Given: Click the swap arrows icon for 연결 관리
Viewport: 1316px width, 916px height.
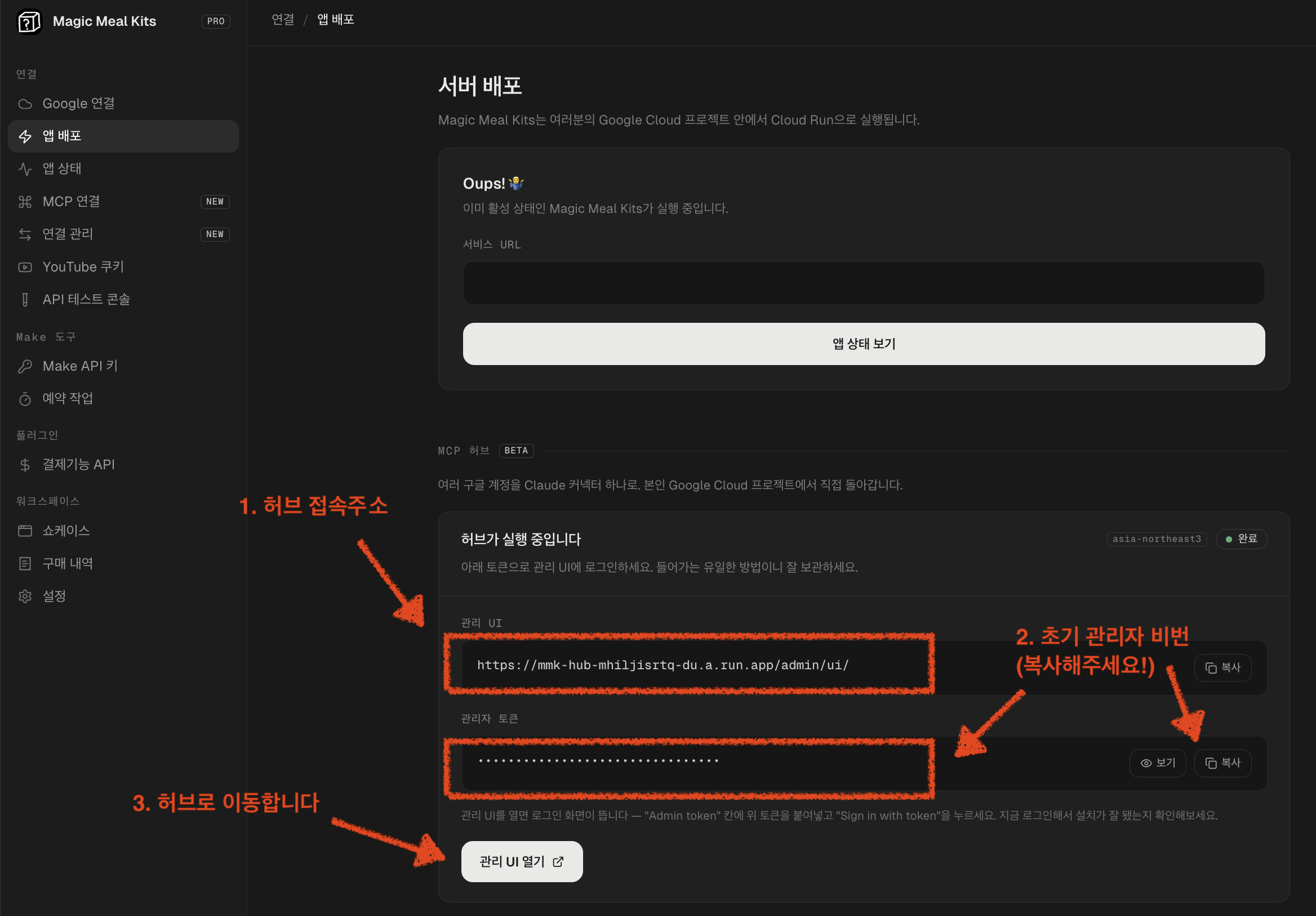Looking at the screenshot, I should 25,234.
